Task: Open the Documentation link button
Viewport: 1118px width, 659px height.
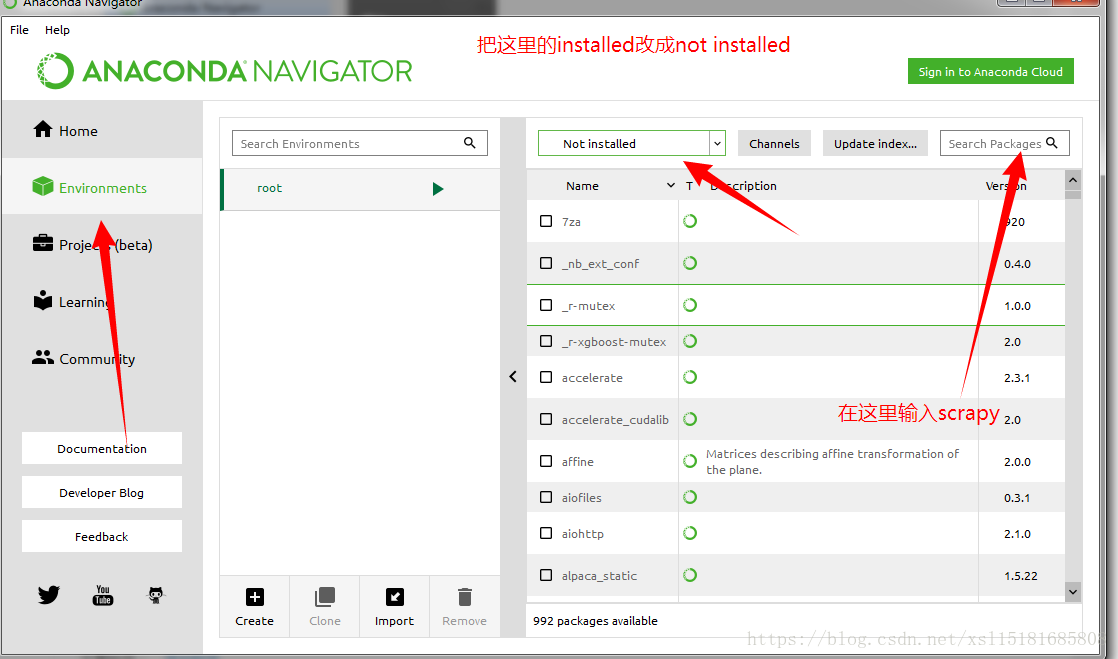Action: click(x=102, y=448)
